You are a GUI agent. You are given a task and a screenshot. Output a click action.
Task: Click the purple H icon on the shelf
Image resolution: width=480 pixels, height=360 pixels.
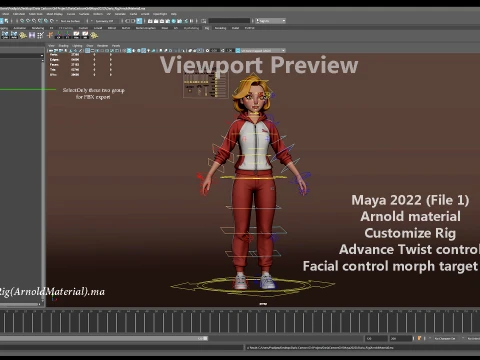[x=32, y=35]
